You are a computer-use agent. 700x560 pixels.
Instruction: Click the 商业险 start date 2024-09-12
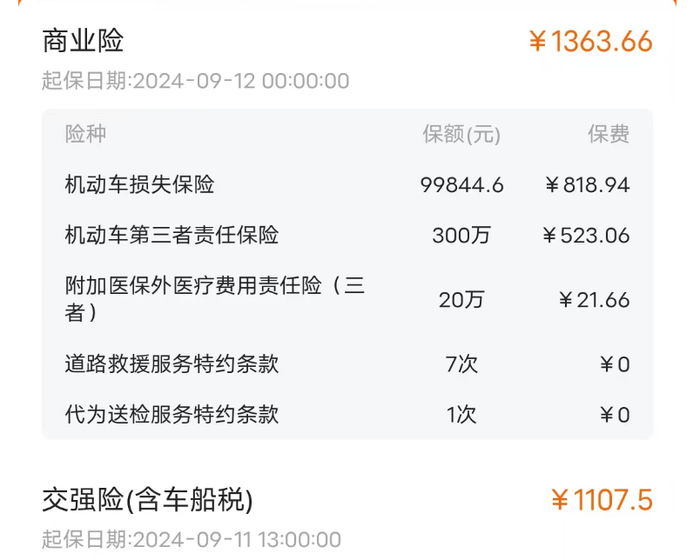[x=196, y=82]
